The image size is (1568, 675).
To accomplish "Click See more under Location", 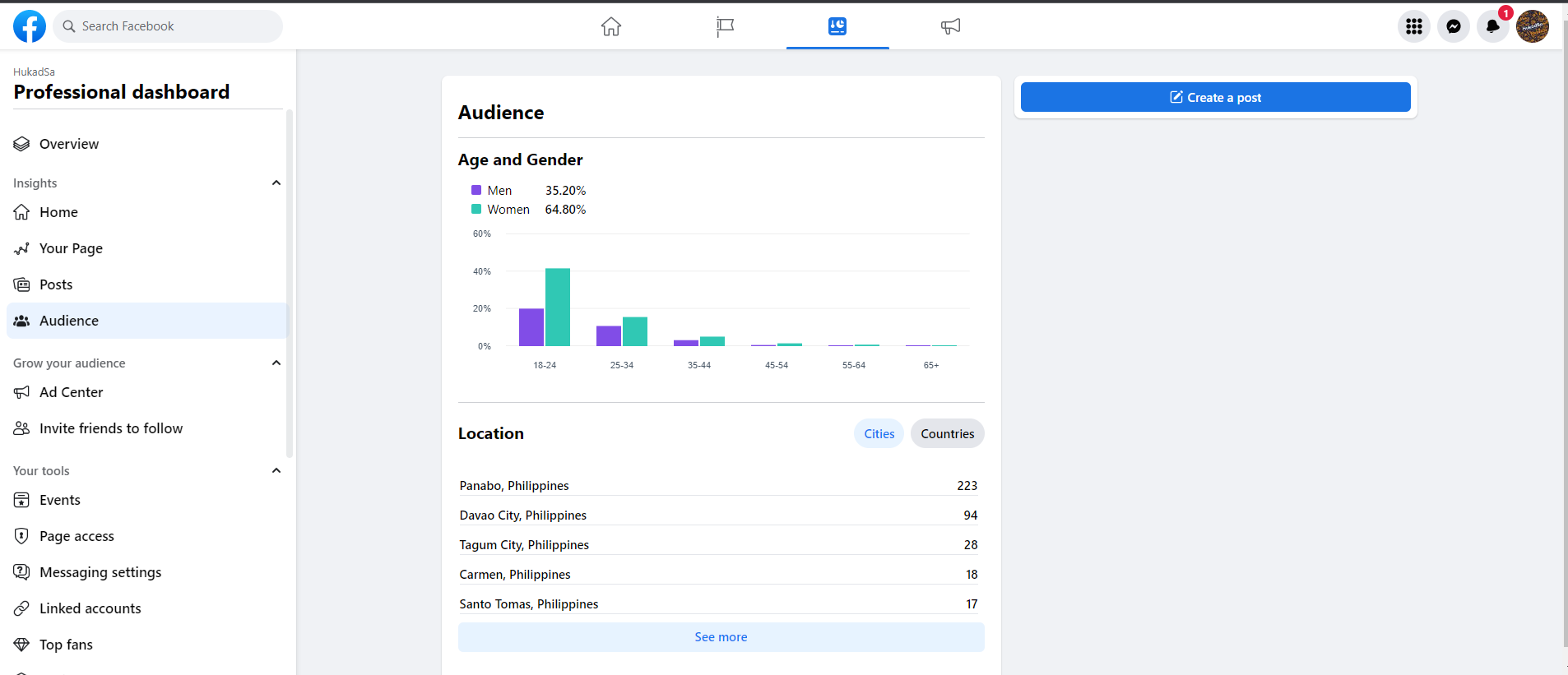I will pos(721,637).
